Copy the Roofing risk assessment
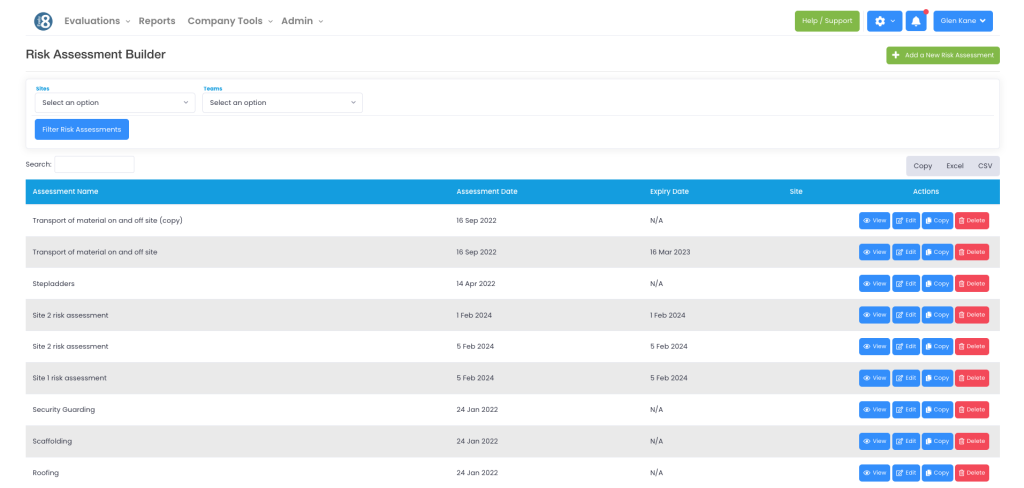The width and height of the screenshot is (1024, 488). 937,473
